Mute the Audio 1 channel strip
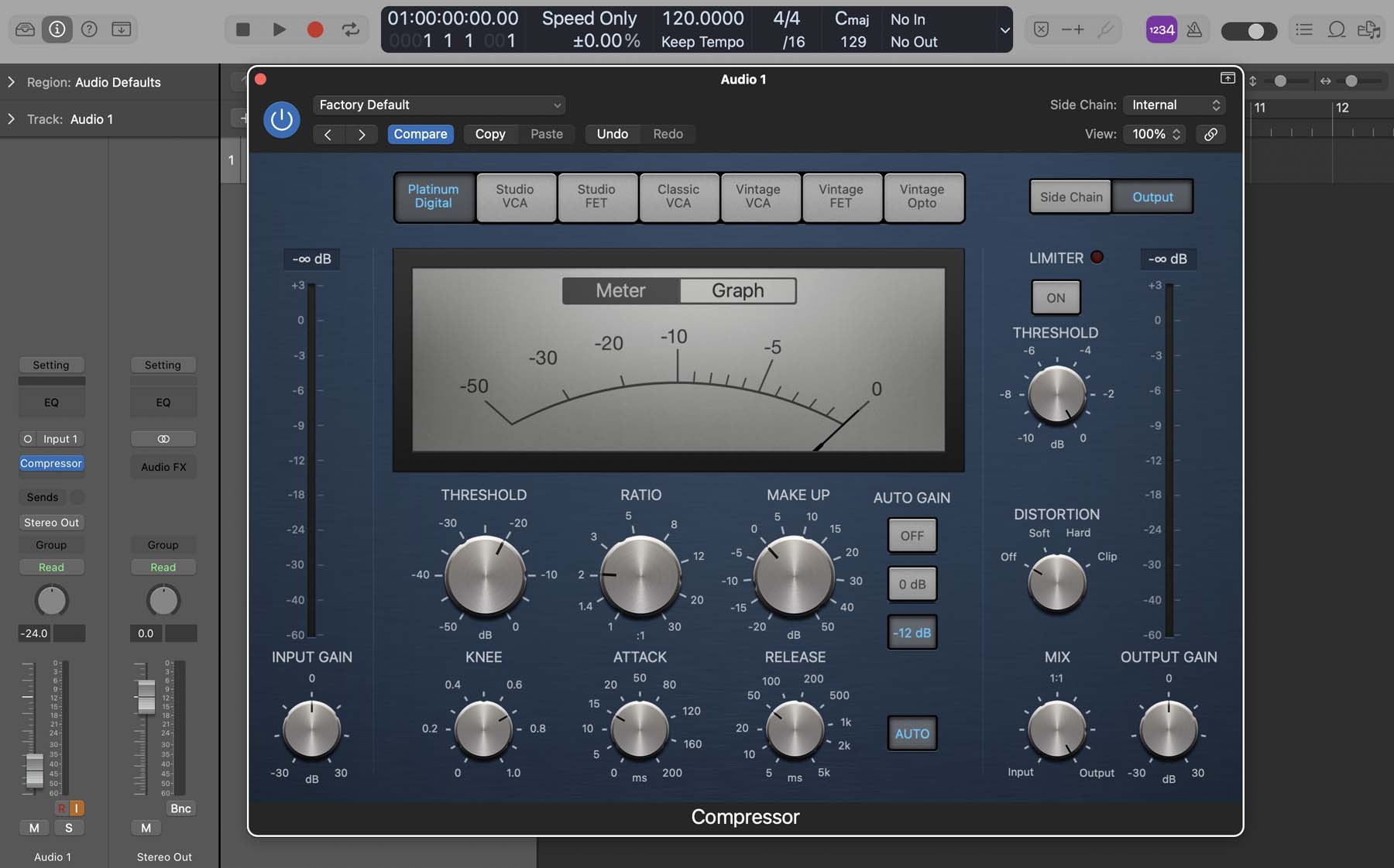The width and height of the screenshot is (1394, 868). [34, 828]
